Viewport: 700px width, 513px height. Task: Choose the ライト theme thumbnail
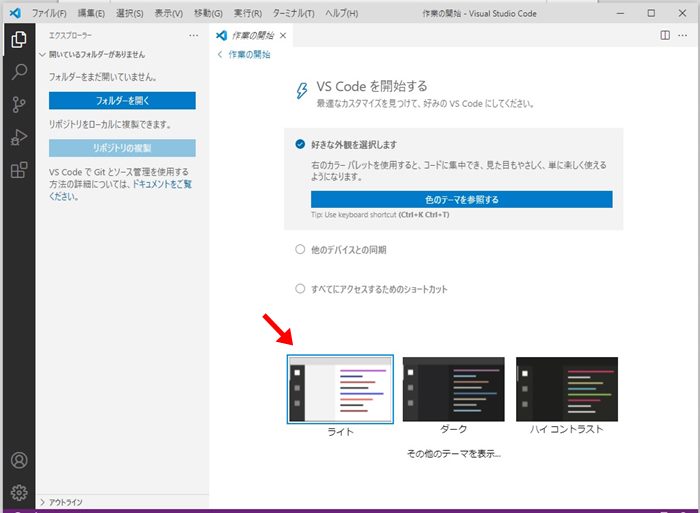340,389
